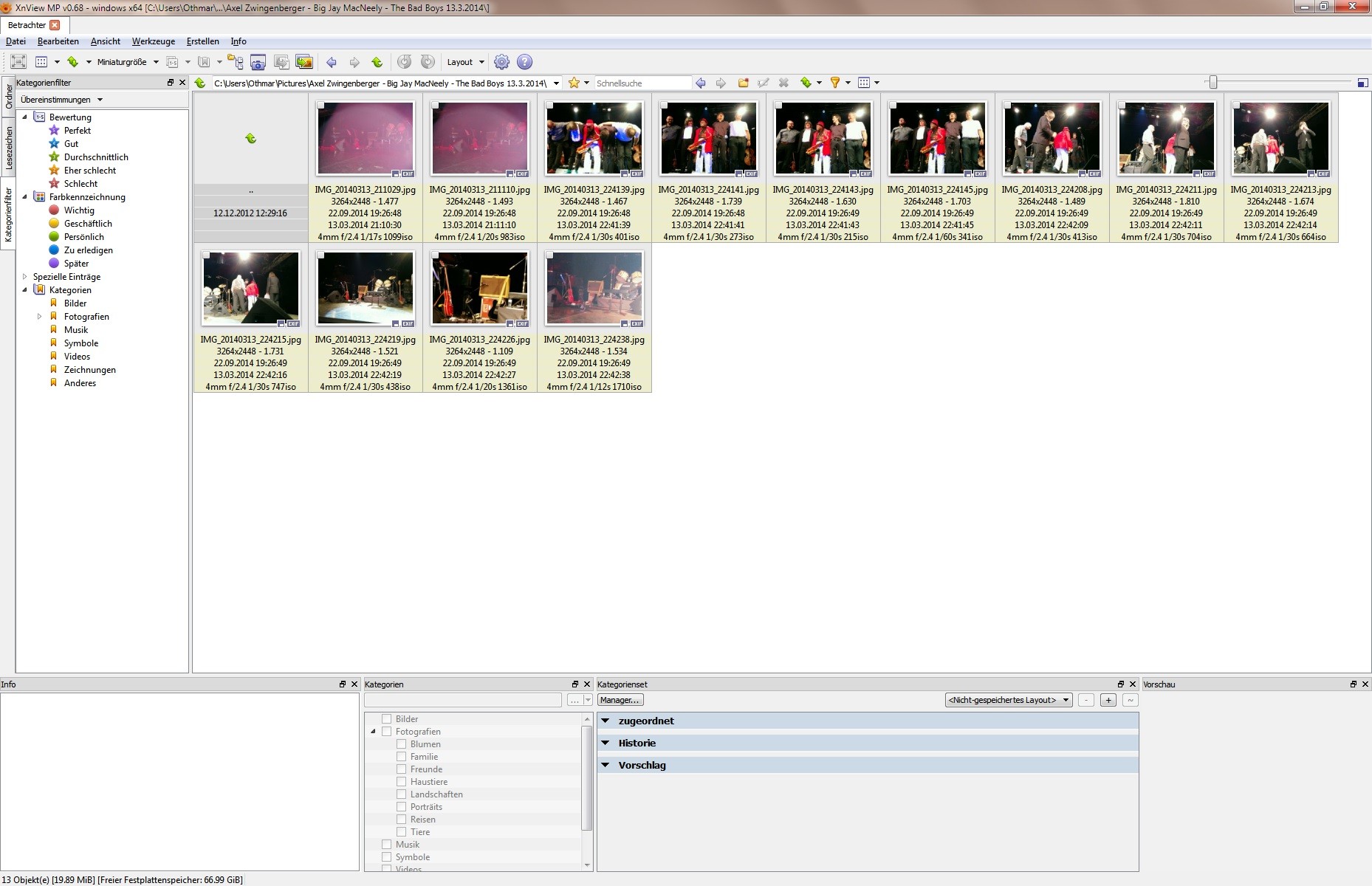Open the Datei menu

coord(16,41)
